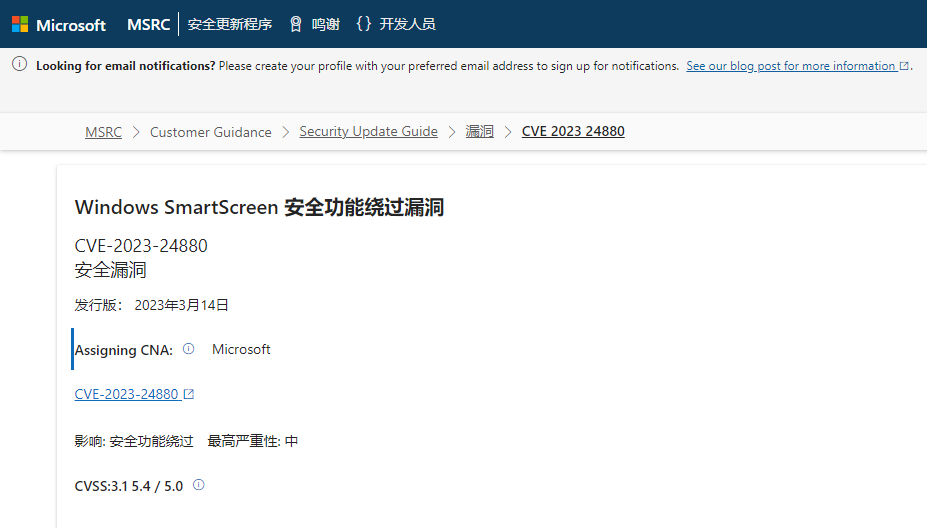Select the 最高严重性: 中 text
This screenshot has width=927, height=528.
(252, 441)
